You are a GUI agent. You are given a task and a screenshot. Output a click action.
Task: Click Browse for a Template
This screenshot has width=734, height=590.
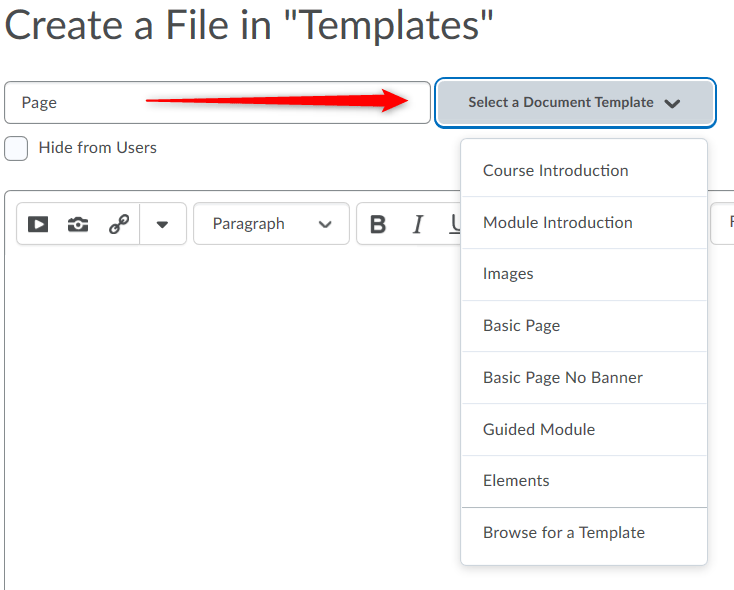[563, 533]
